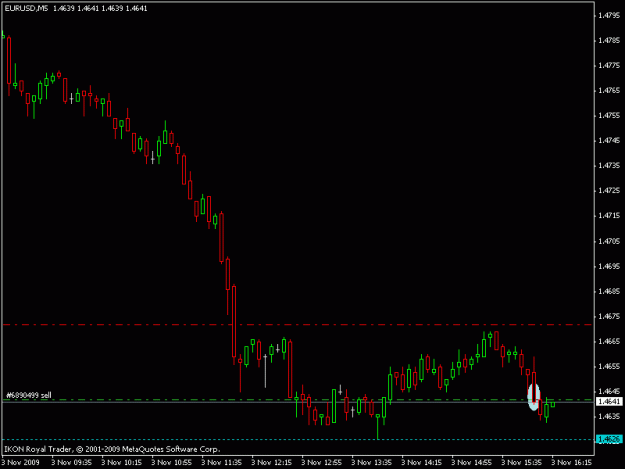Select the green dash-dot sell order line
Viewport: 625px width, 469px height.
coord(298,399)
